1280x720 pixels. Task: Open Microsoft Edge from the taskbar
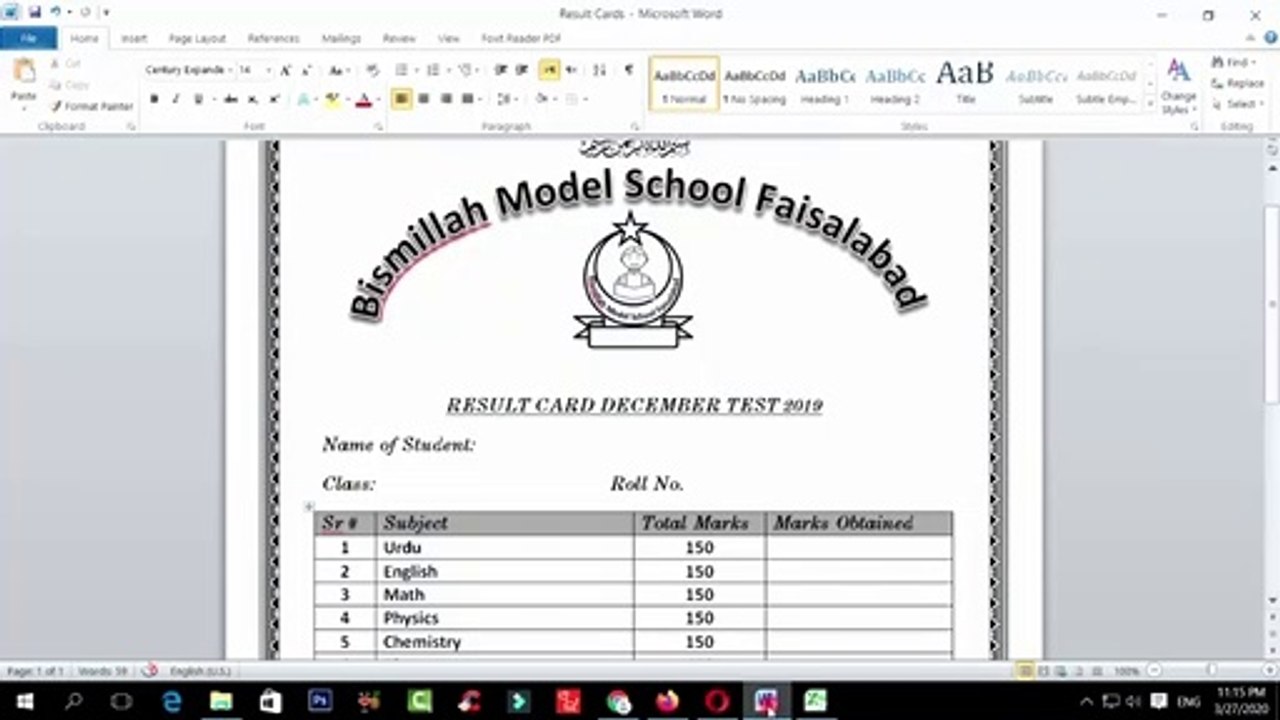pos(172,701)
